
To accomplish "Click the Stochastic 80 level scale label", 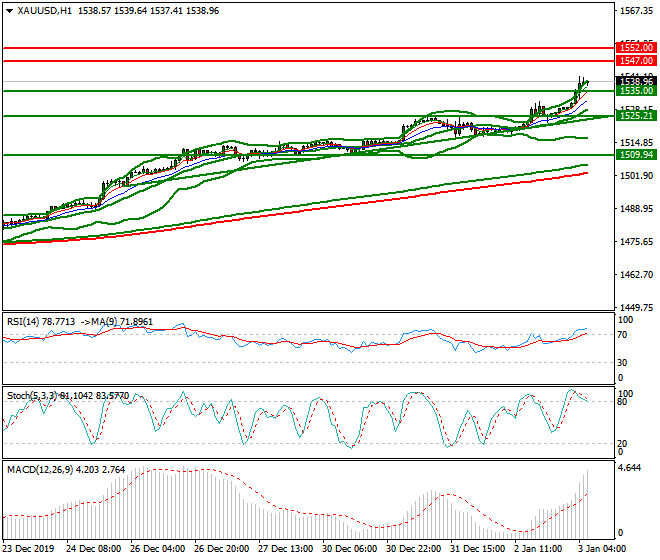I will 622,402.
